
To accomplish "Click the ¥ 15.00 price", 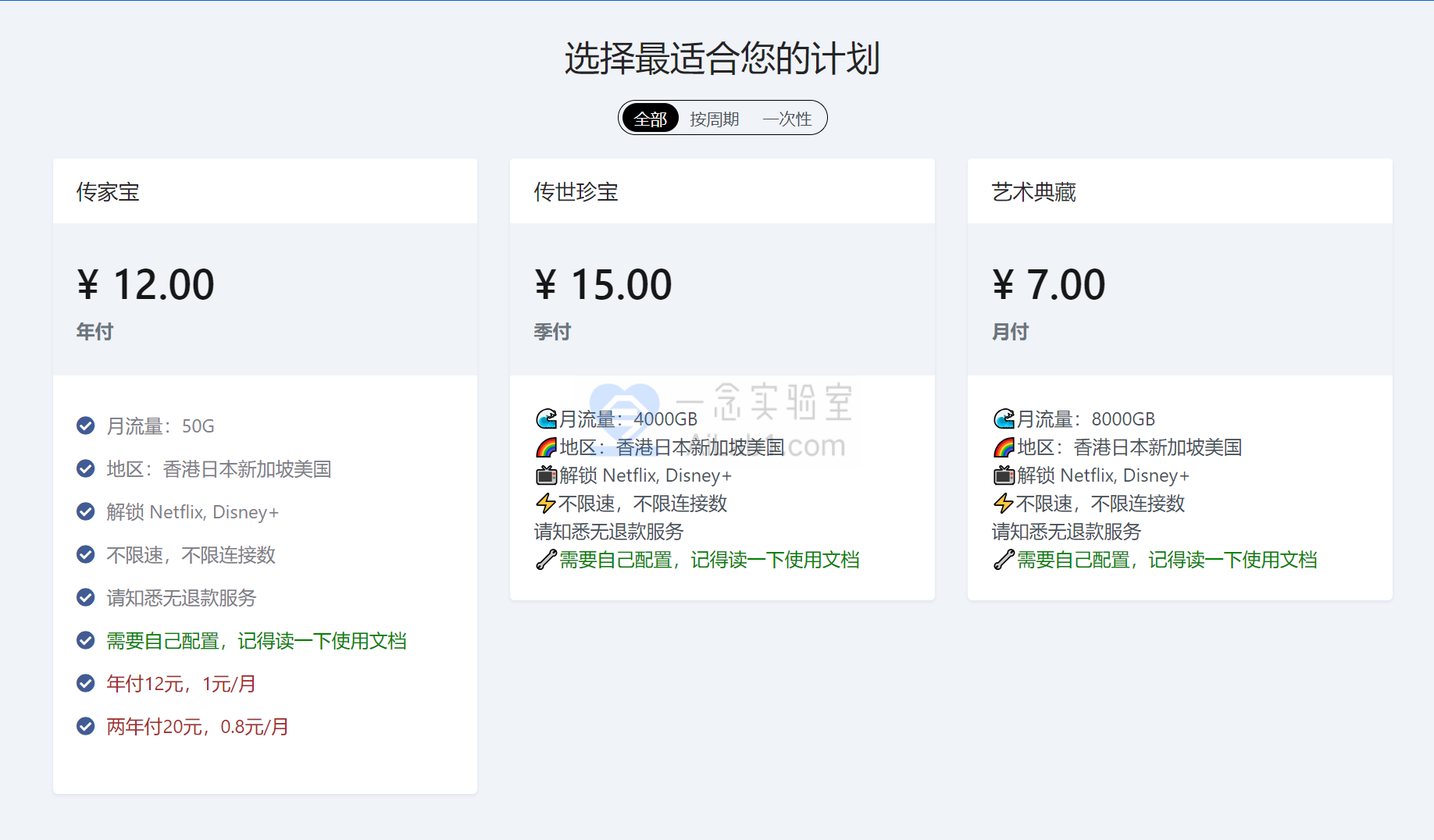I will tap(603, 284).
